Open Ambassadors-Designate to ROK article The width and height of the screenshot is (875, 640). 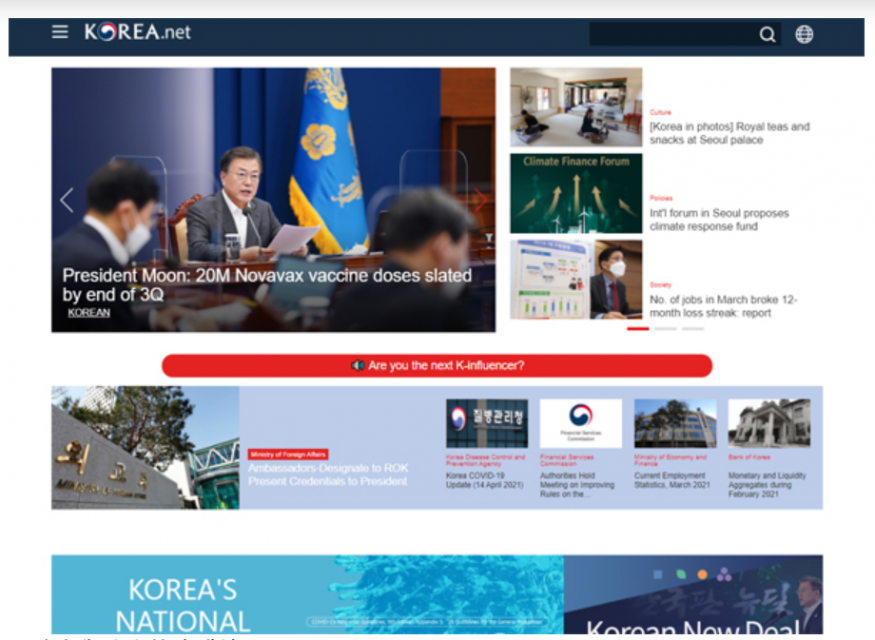click(x=328, y=474)
